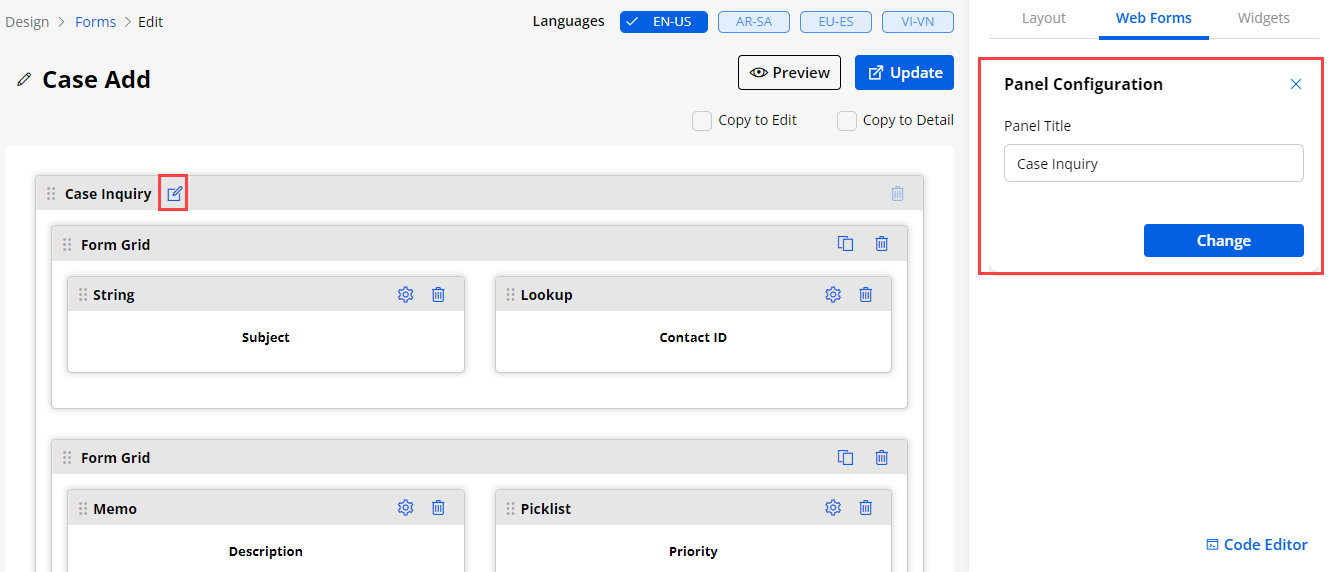The width and height of the screenshot is (1331, 572).
Task: Open settings for the Picklist Priority field
Action: pos(833,508)
